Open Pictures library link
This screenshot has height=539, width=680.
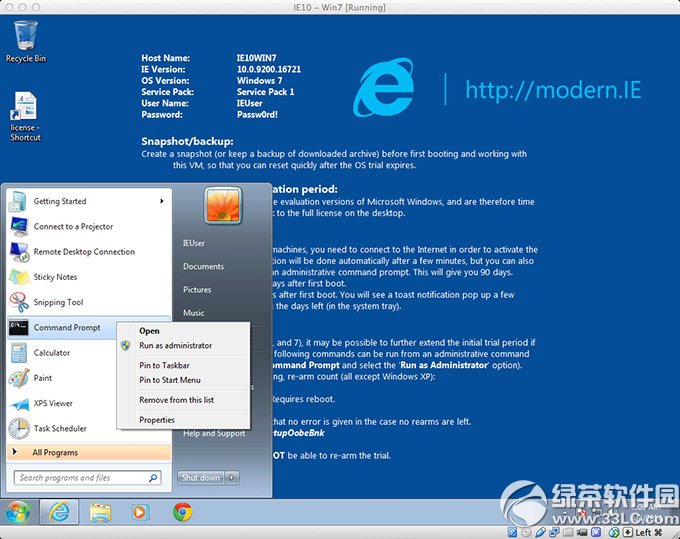(x=197, y=290)
